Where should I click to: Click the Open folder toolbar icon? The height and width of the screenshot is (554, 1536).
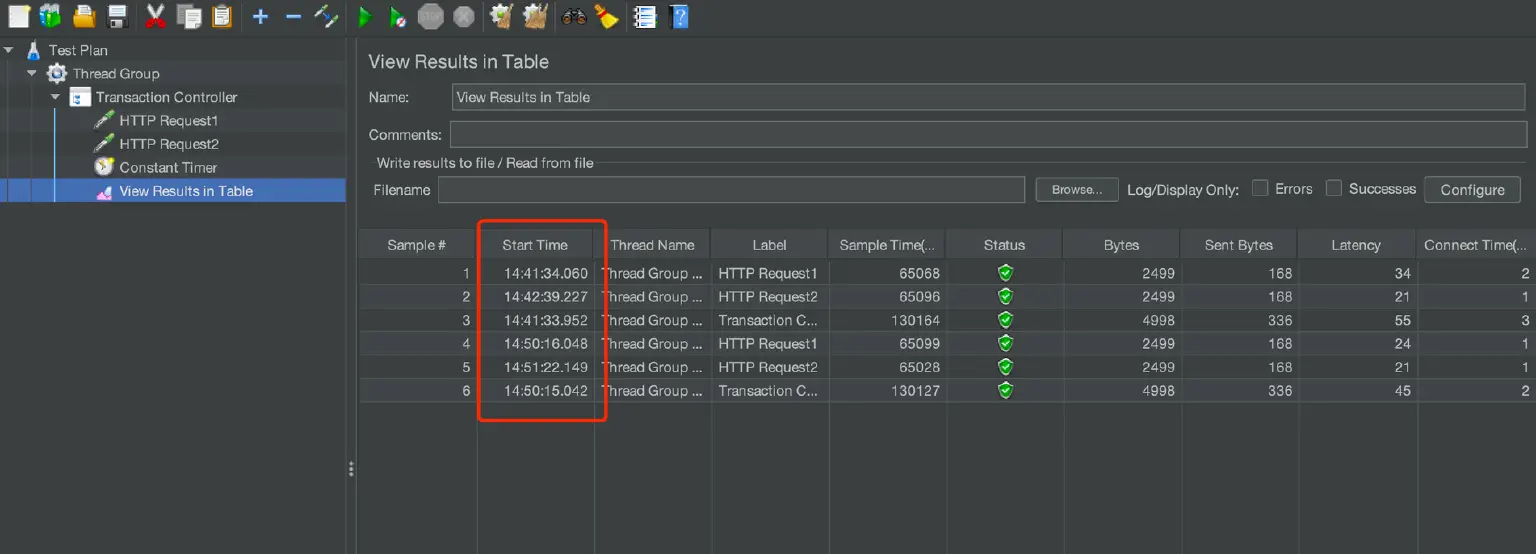click(84, 16)
